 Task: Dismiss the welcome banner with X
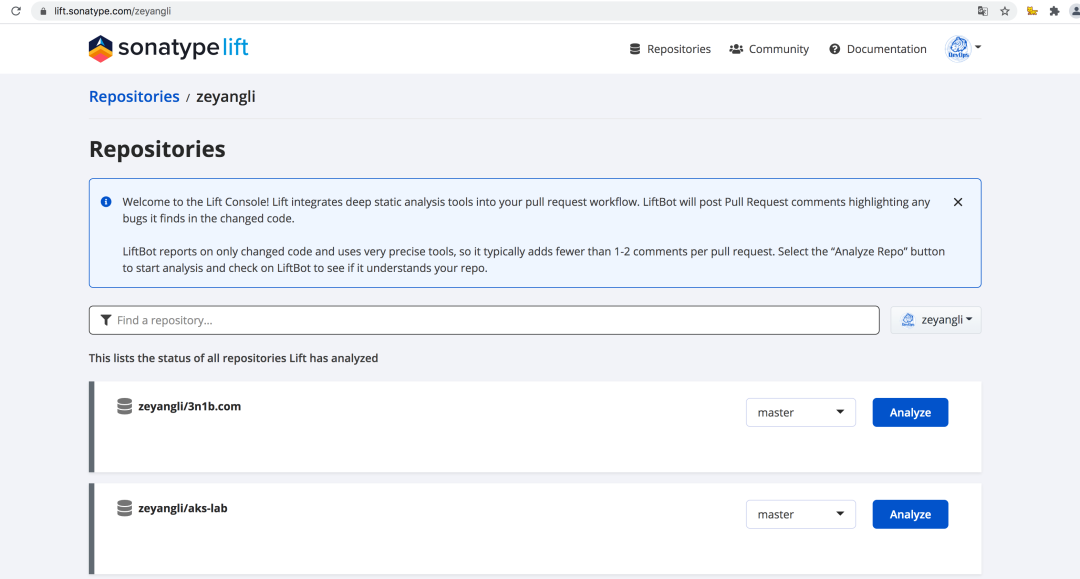(x=958, y=202)
